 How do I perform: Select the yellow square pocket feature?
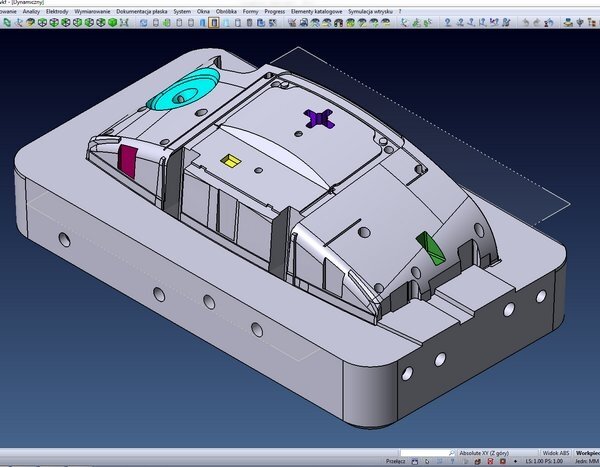[x=231, y=160]
